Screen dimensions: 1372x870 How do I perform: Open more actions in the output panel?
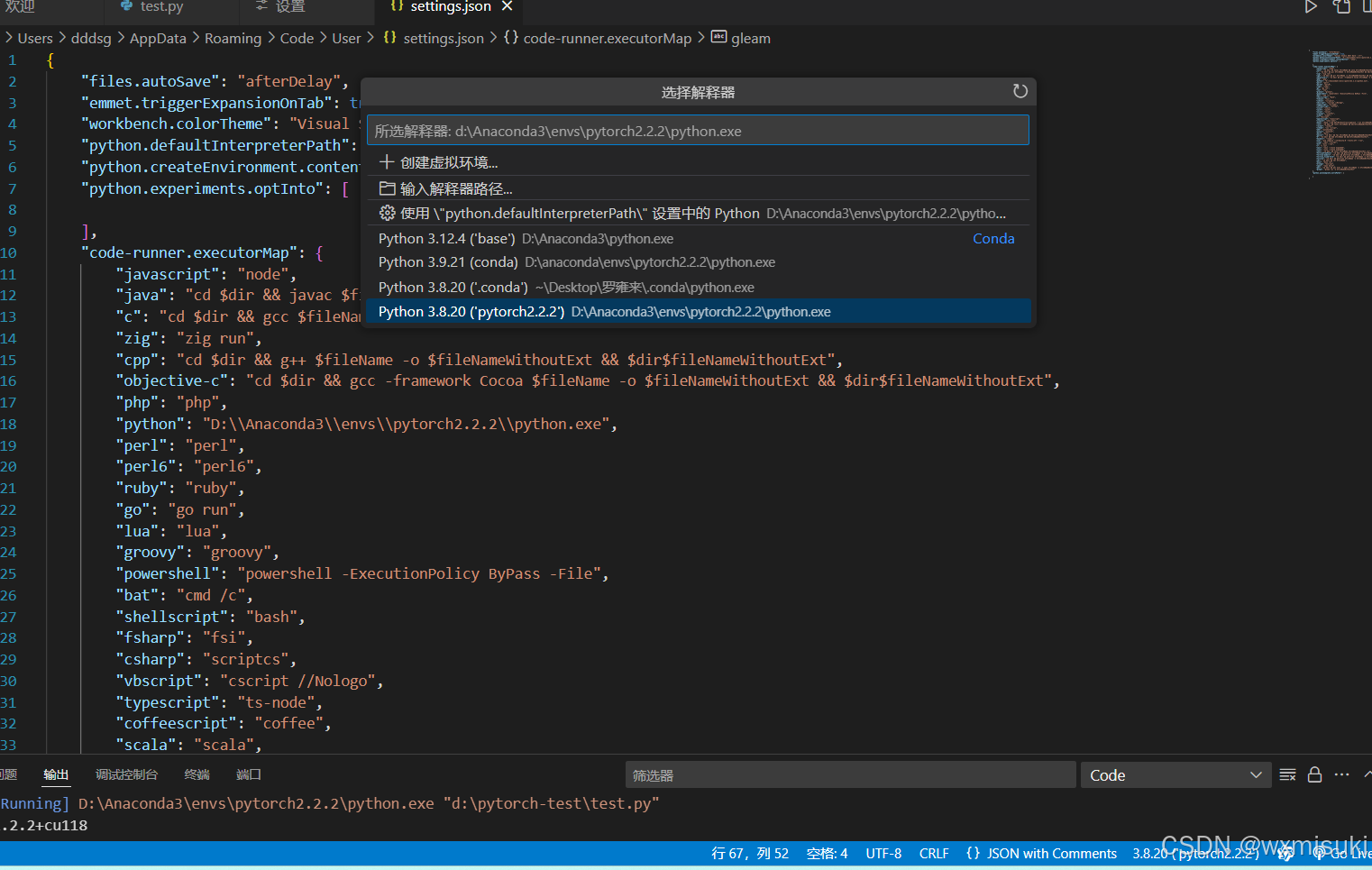1341,774
